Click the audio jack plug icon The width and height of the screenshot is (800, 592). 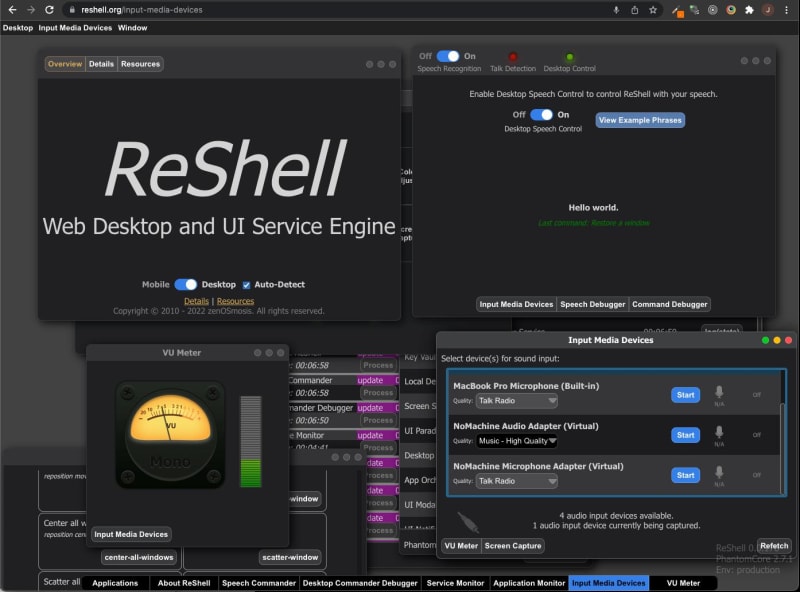click(x=468, y=522)
